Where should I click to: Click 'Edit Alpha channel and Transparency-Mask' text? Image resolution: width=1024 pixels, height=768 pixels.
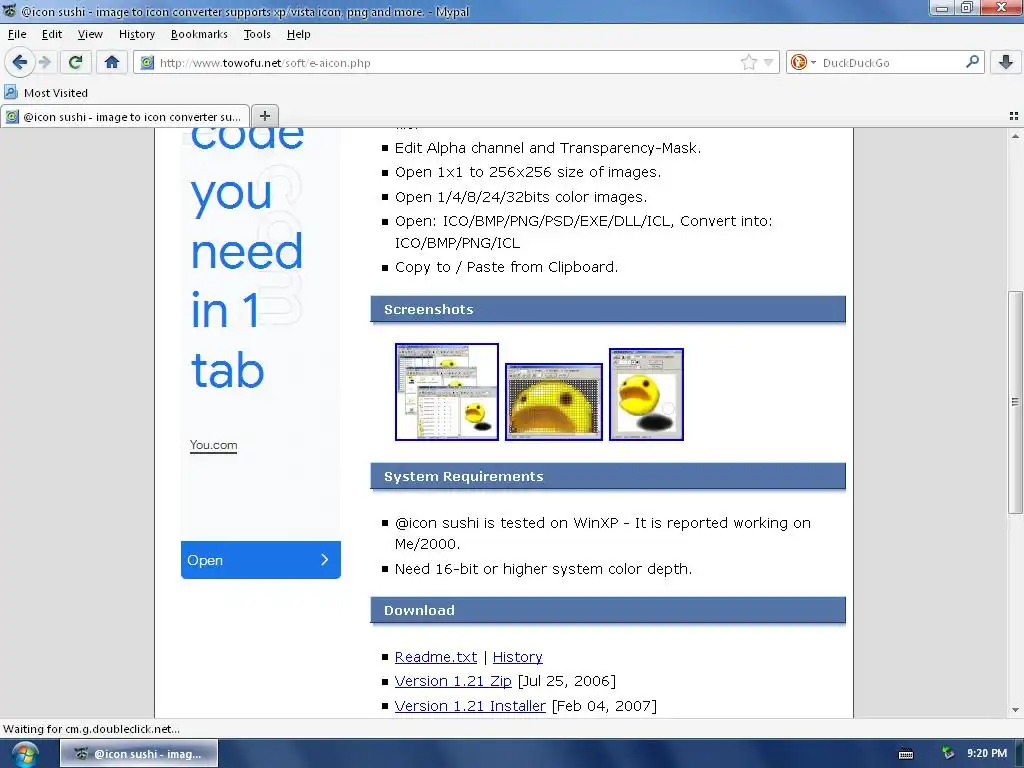[x=548, y=148]
